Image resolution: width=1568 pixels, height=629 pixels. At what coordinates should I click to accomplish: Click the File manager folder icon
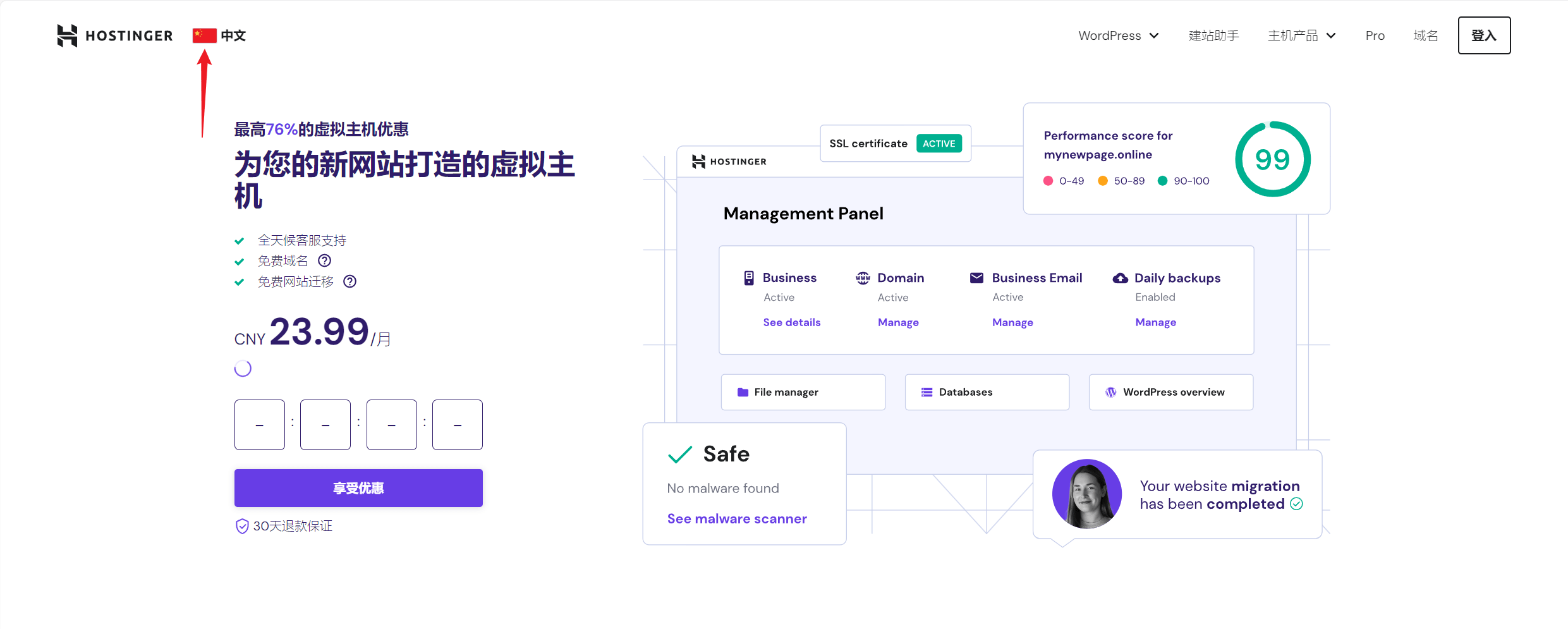click(743, 393)
